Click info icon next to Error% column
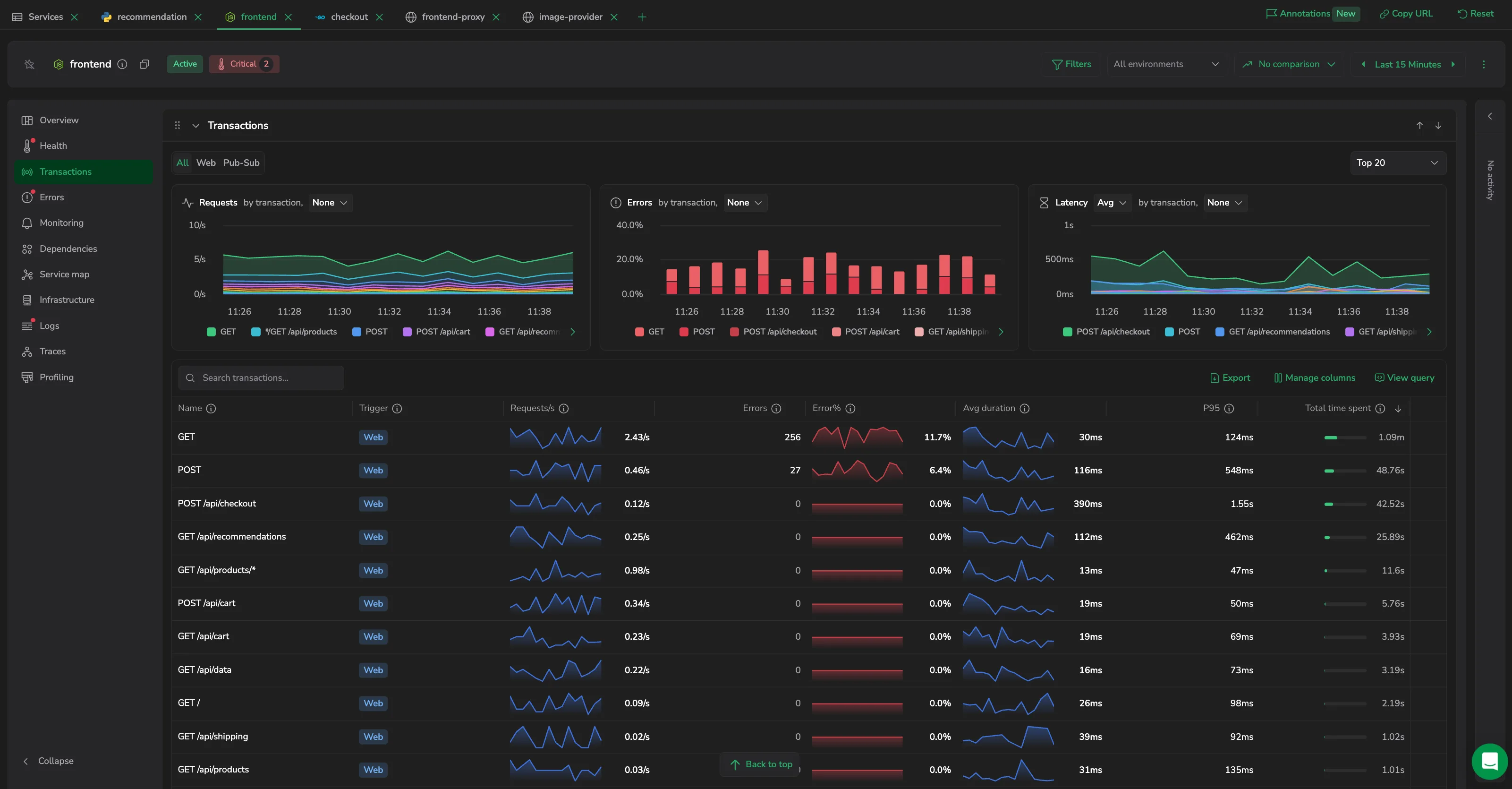This screenshot has height=789, width=1512. (x=850, y=408)
